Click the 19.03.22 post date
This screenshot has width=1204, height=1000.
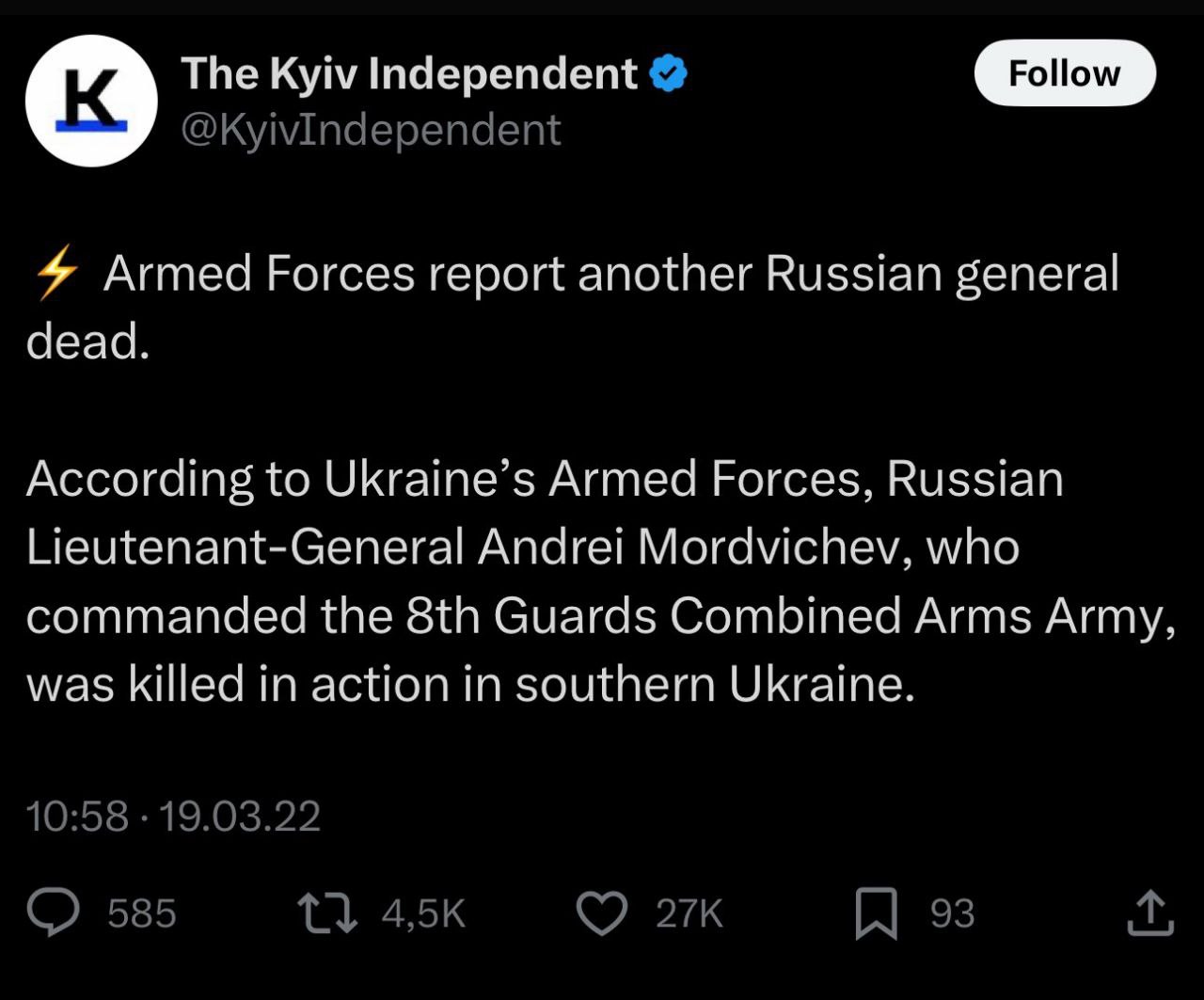pos(240,816)
